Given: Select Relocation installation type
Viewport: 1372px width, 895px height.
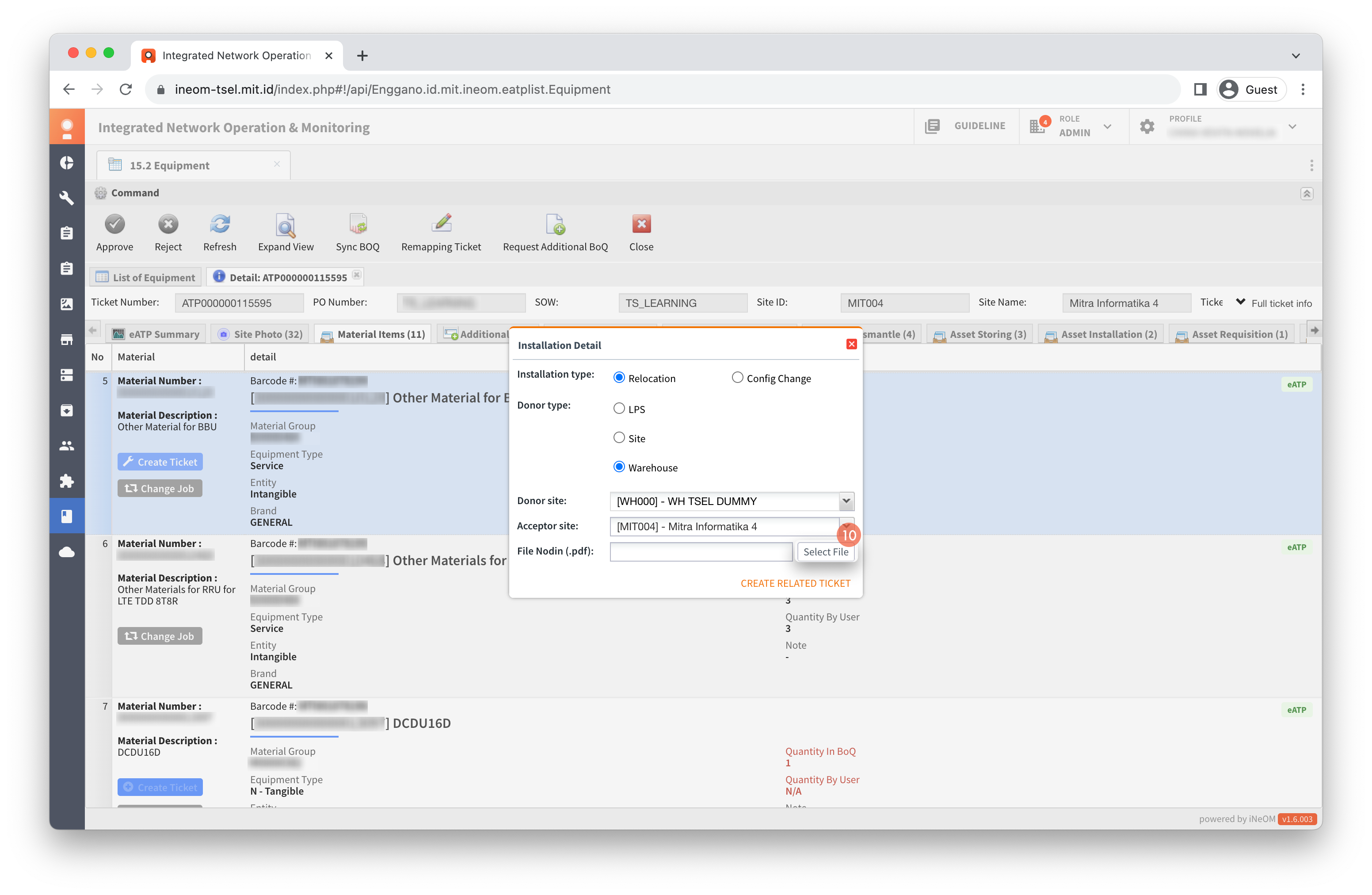Looking at the screenshot, I should point(618,378).
